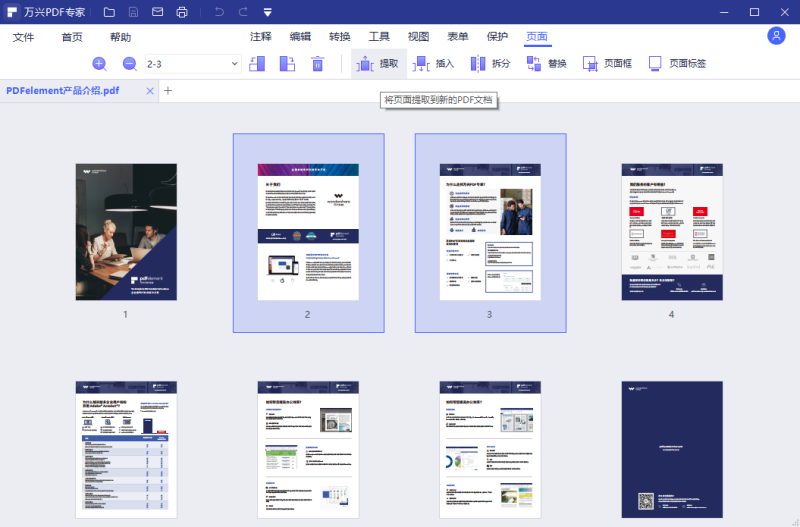This screenshot has width=800, height=527.
Task: Click the 页面标签 page labels button
Action: pos(677,64)
